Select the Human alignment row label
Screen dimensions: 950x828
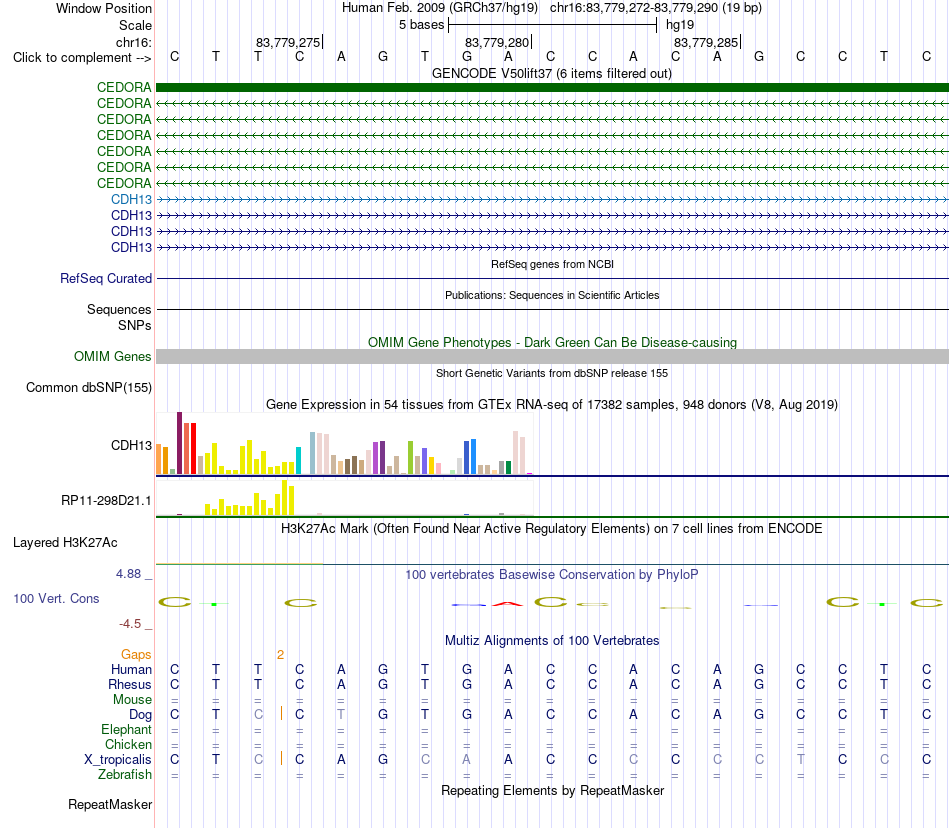pos(131,669)
